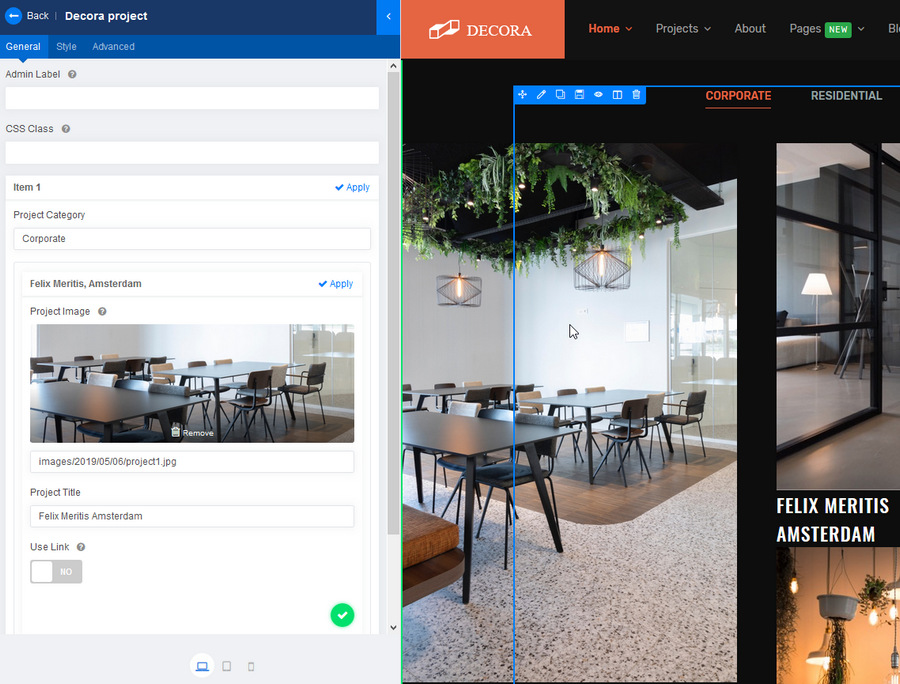Image resolution: width=900 pixels, height=684 pixels.
Task: Open the Advanced tab
Action: [113, 46]
